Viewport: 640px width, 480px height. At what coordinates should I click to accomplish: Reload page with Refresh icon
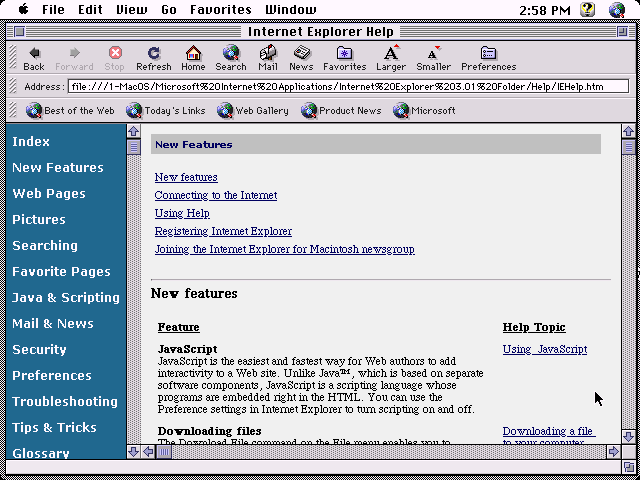coord(154,53)
